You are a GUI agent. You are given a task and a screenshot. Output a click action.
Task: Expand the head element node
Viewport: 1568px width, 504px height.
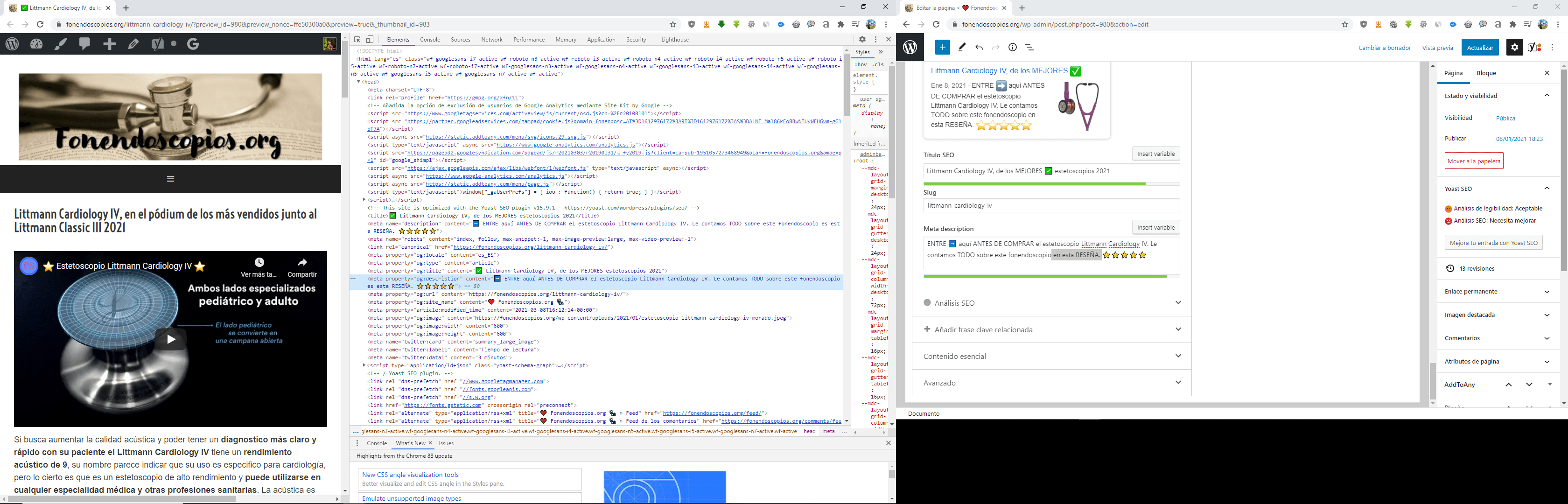tap(358, 82)
